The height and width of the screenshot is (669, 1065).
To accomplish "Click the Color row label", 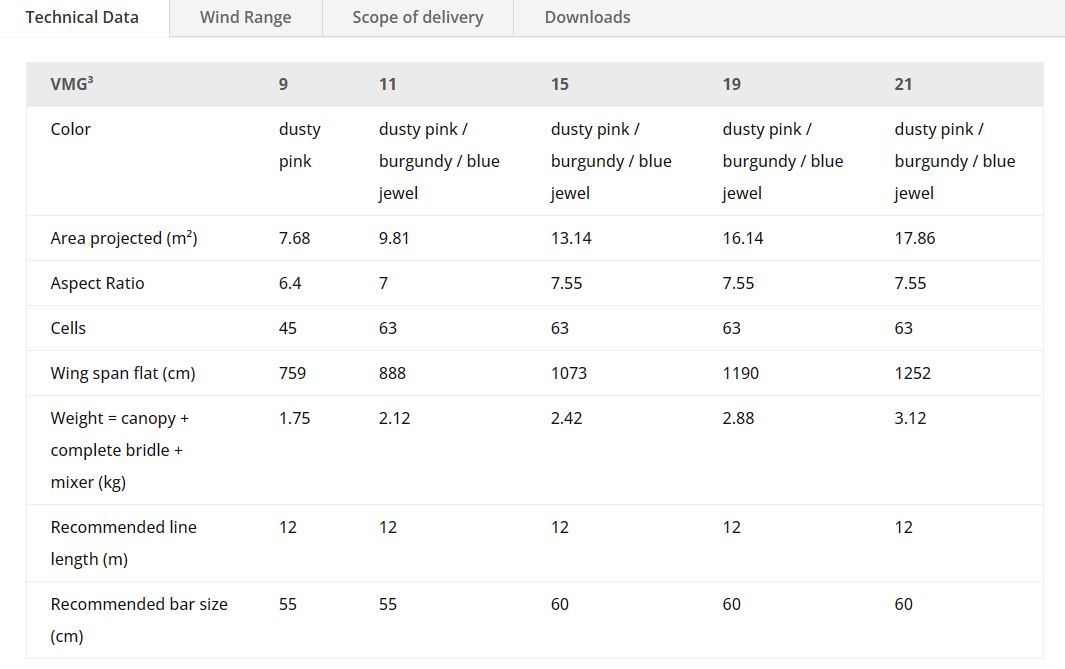I will coord(71,129).
